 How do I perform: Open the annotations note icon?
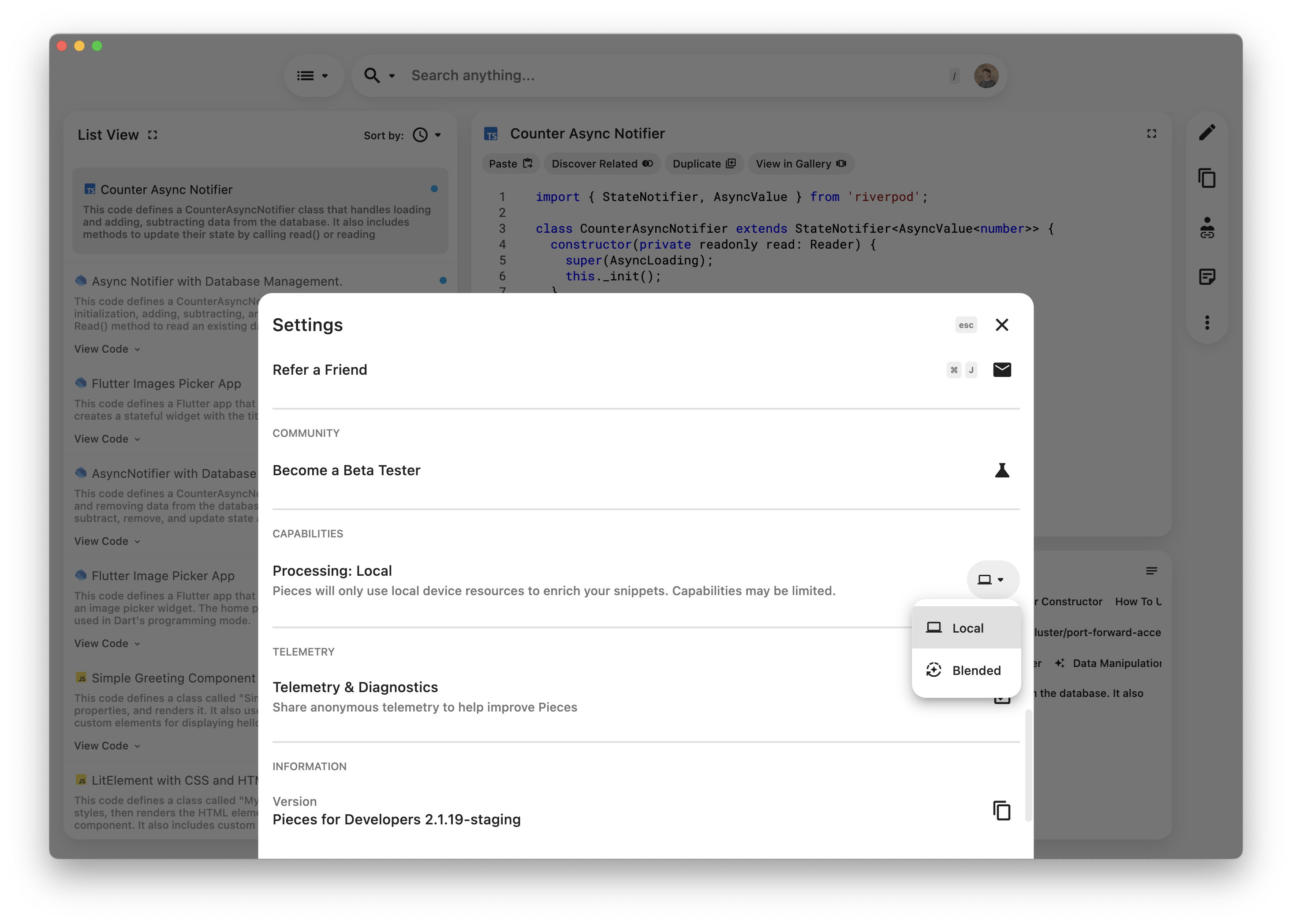pyautogui.click(x=1206, y=277)
